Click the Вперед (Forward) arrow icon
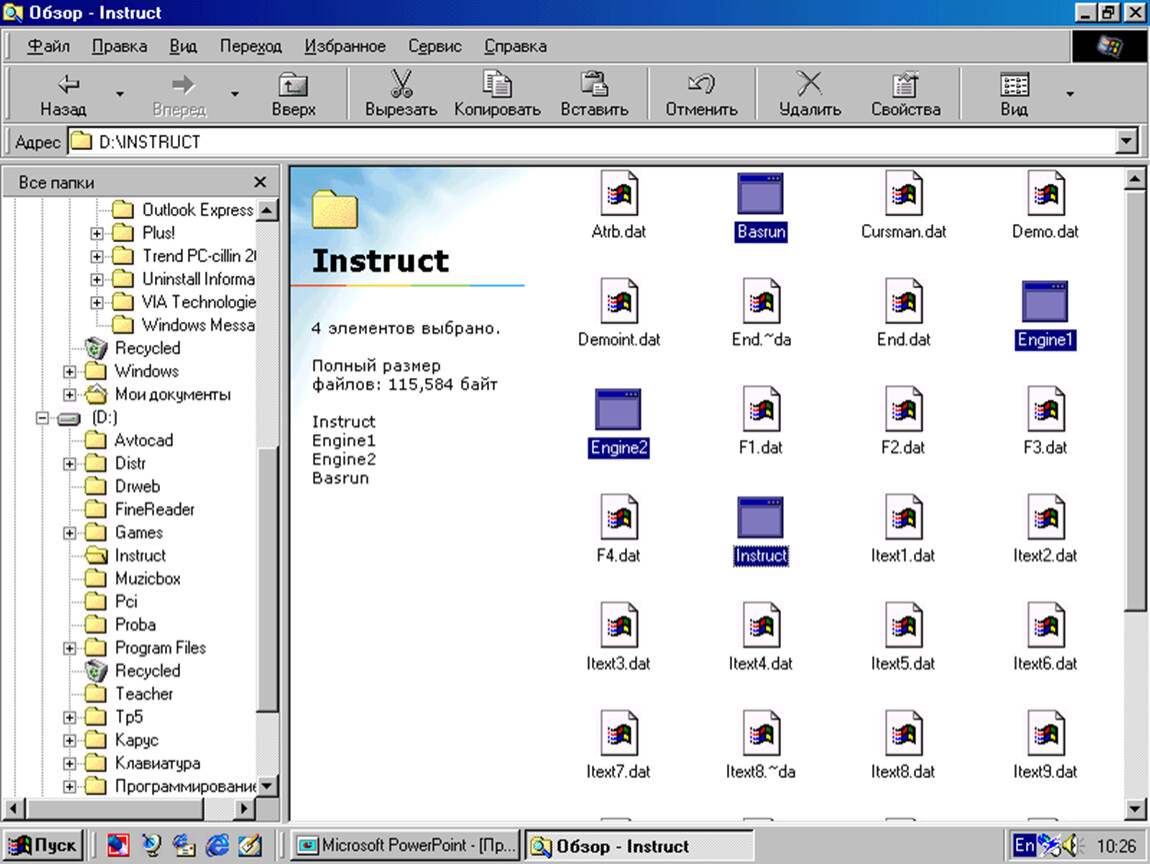This screenshot has width=1150, height=864. tap(182, 84)
